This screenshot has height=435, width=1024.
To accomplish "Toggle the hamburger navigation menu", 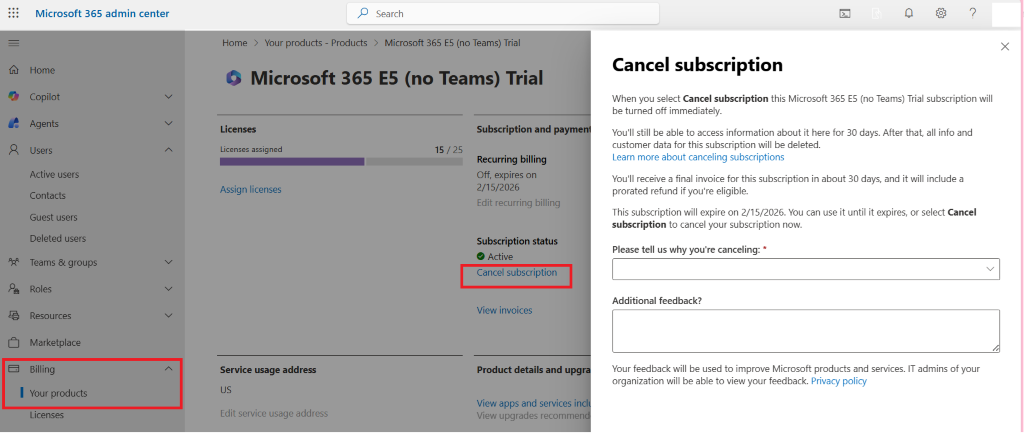I will coord(13,43).
